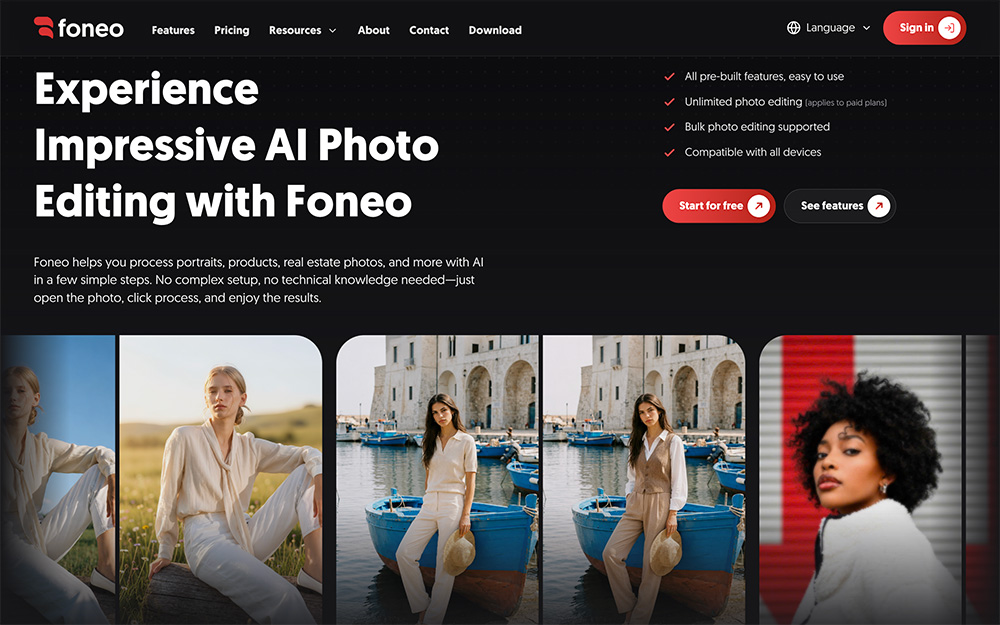Screen dimensions: 1000x625
Task: Expand the Resources menu chevron
Action: [x=332, y=31]
